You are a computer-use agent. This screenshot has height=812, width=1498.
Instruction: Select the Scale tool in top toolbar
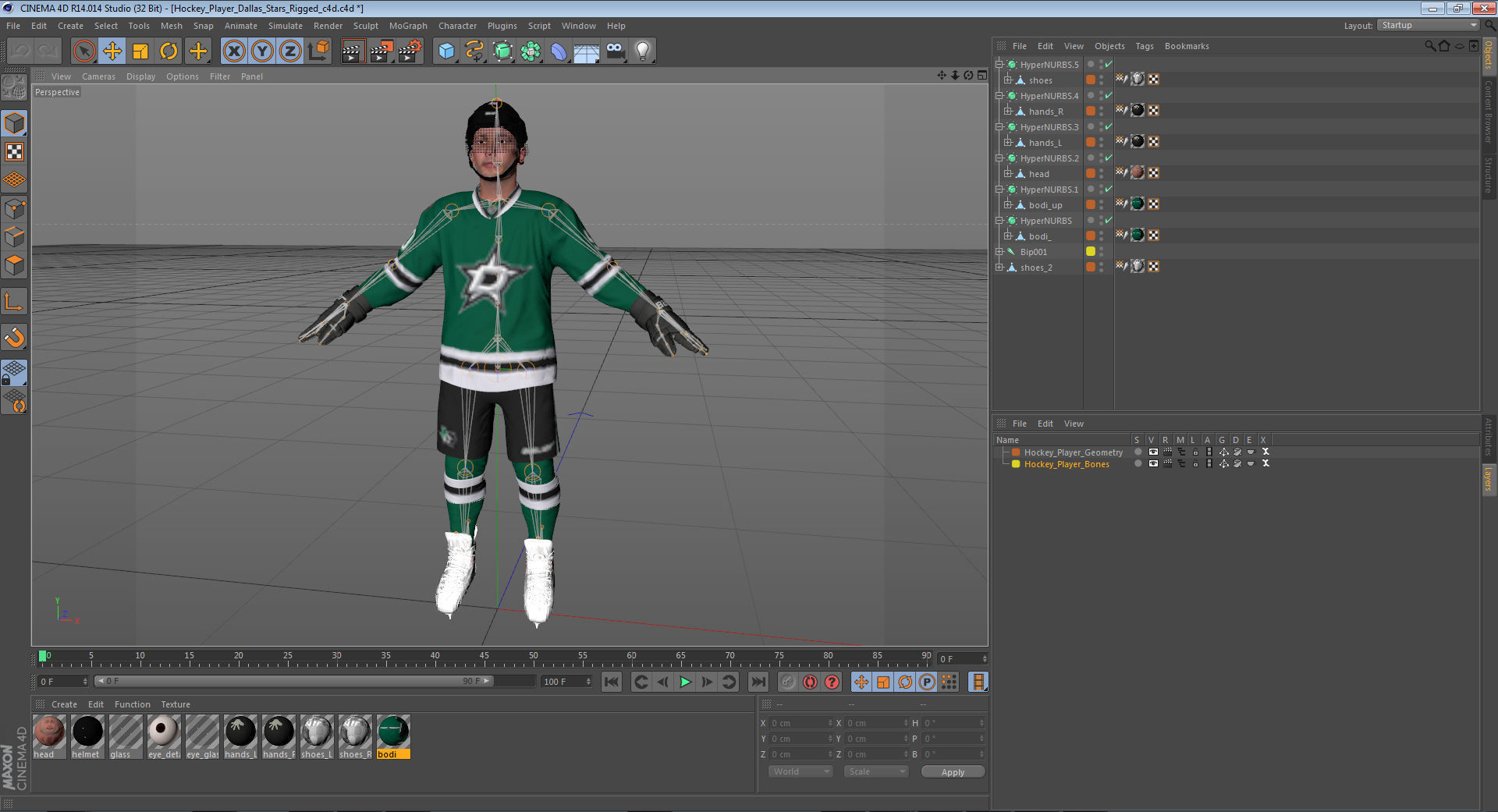pyautogui.click(x=140, y=51)
